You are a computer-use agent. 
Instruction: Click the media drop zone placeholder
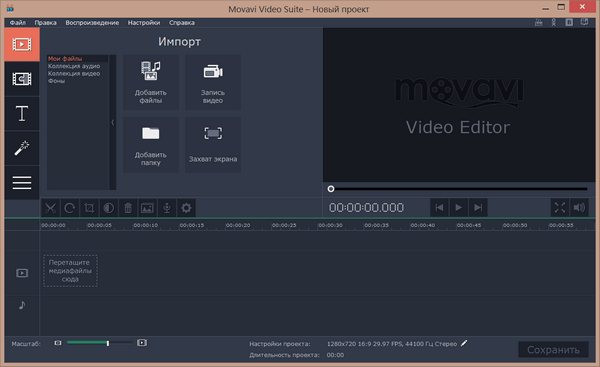[x=70, y=271]
